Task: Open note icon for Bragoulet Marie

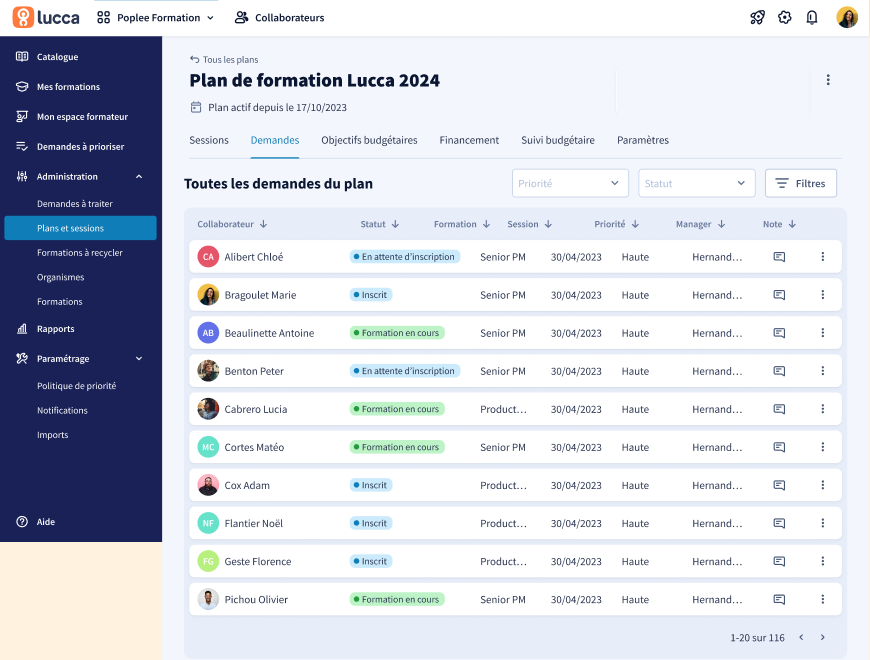Action: pyautogui.click(x=779, y=295)
